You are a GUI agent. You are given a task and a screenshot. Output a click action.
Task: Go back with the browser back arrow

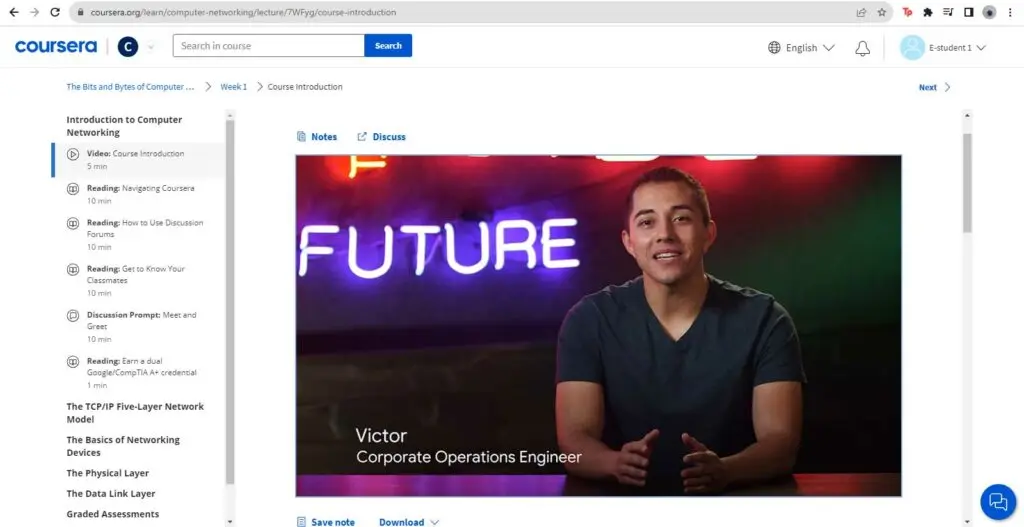(x=14, y=12)
